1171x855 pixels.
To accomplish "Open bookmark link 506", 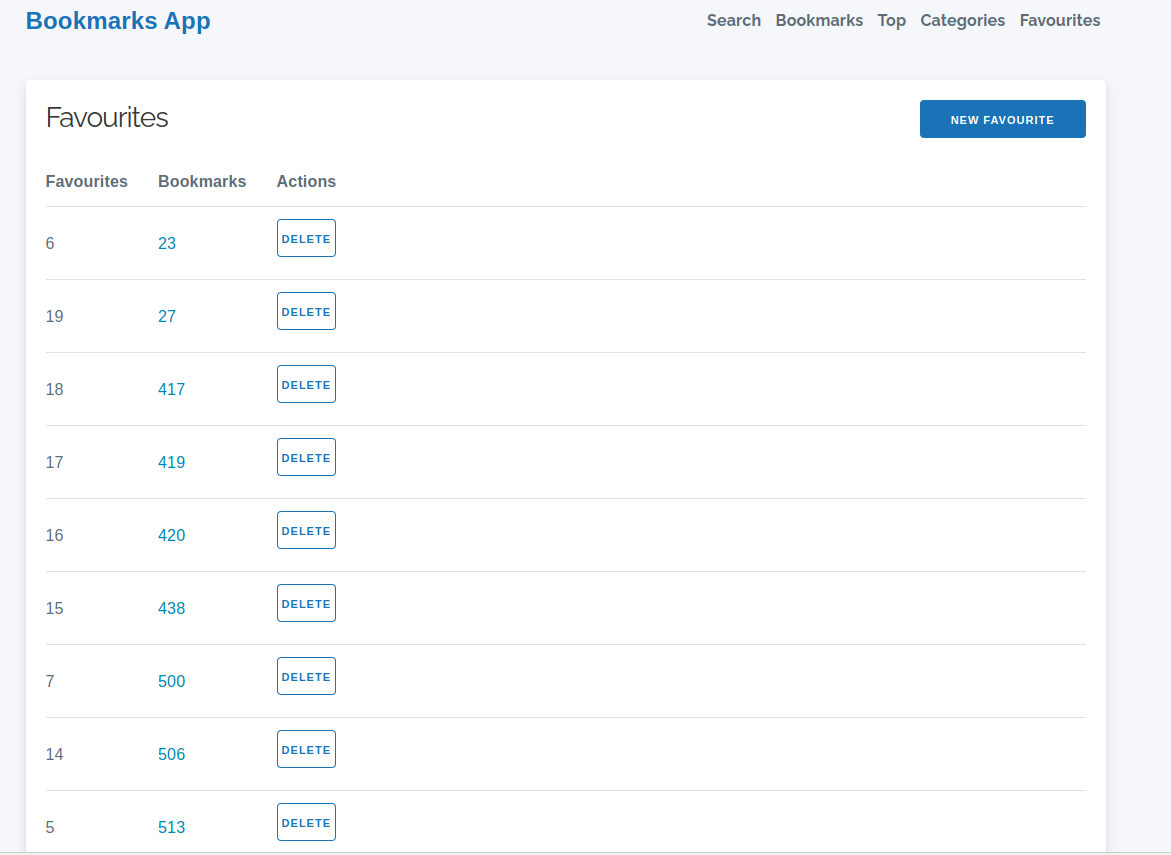I will [x=172, y=754].
